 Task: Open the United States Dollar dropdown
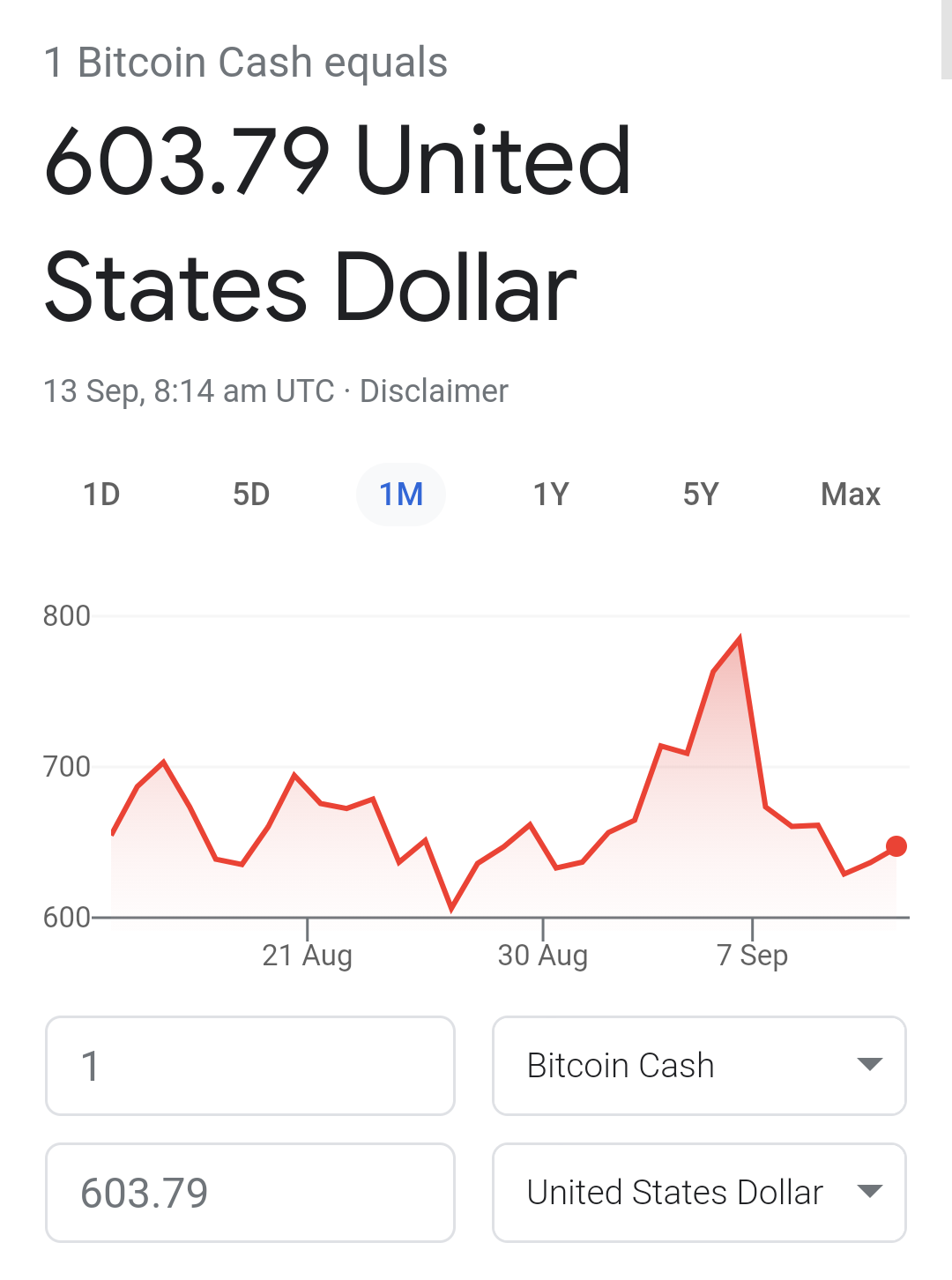699,1193
